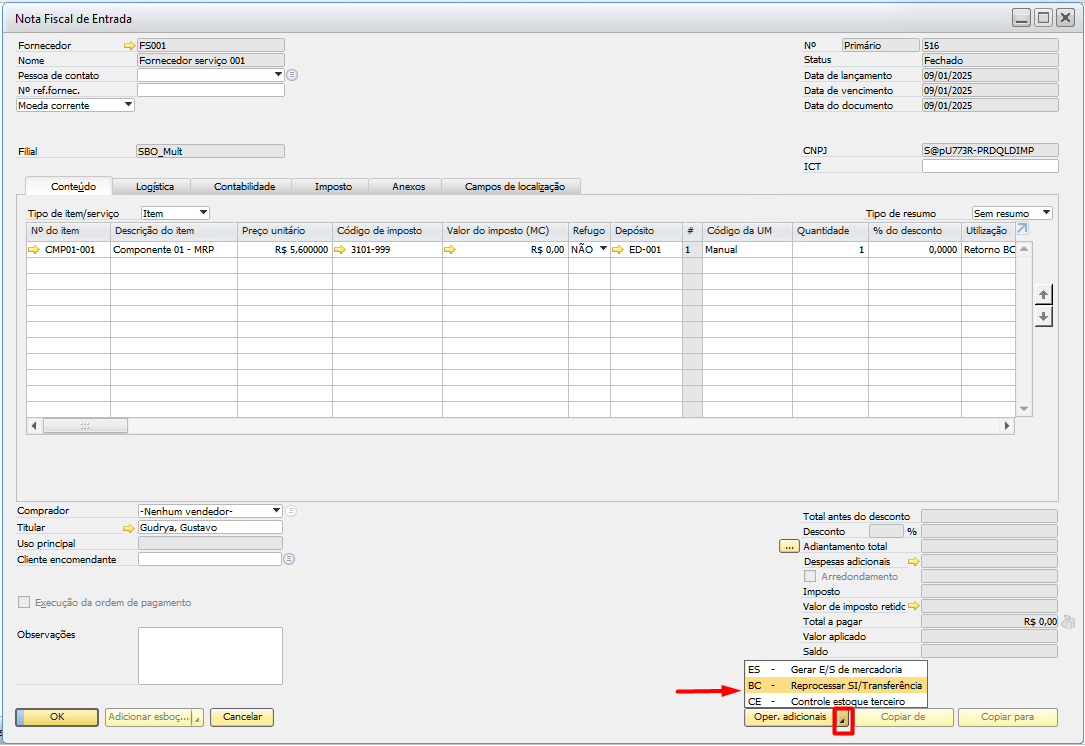Image resolution: width=1085 pixels, height=746 pixels.
Task: Open tax code link arrow for 3101-999
Action: [x=340, y=250]
